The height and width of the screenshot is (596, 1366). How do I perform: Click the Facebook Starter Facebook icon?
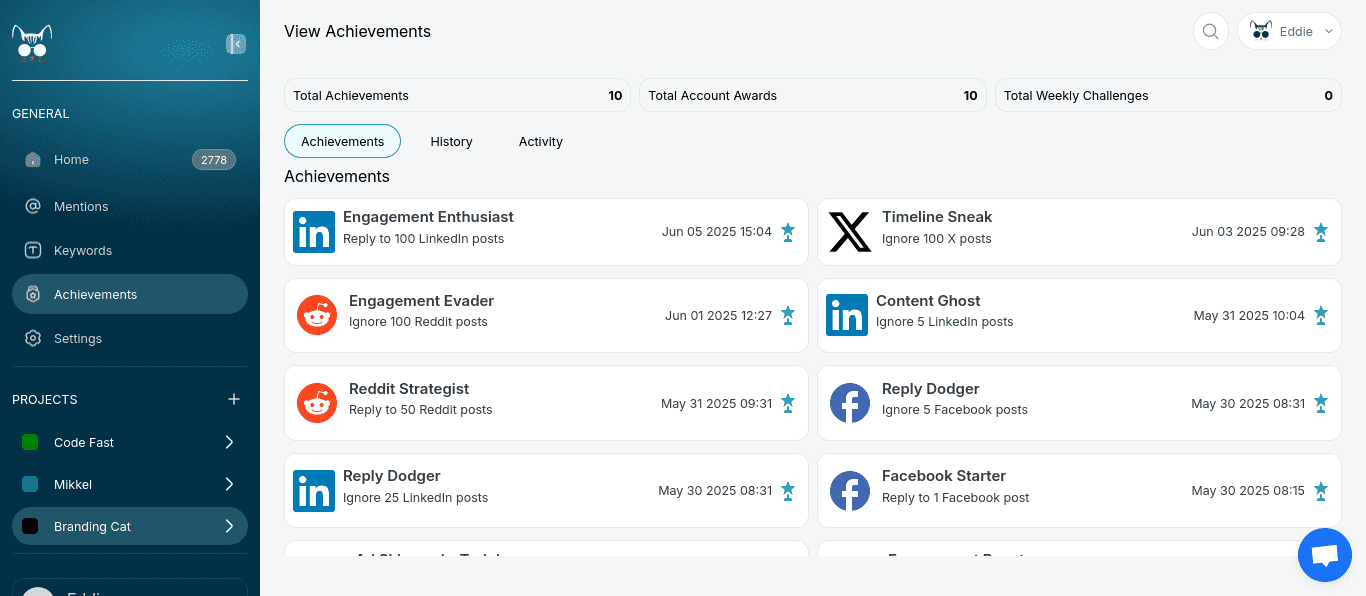(850, 491)
